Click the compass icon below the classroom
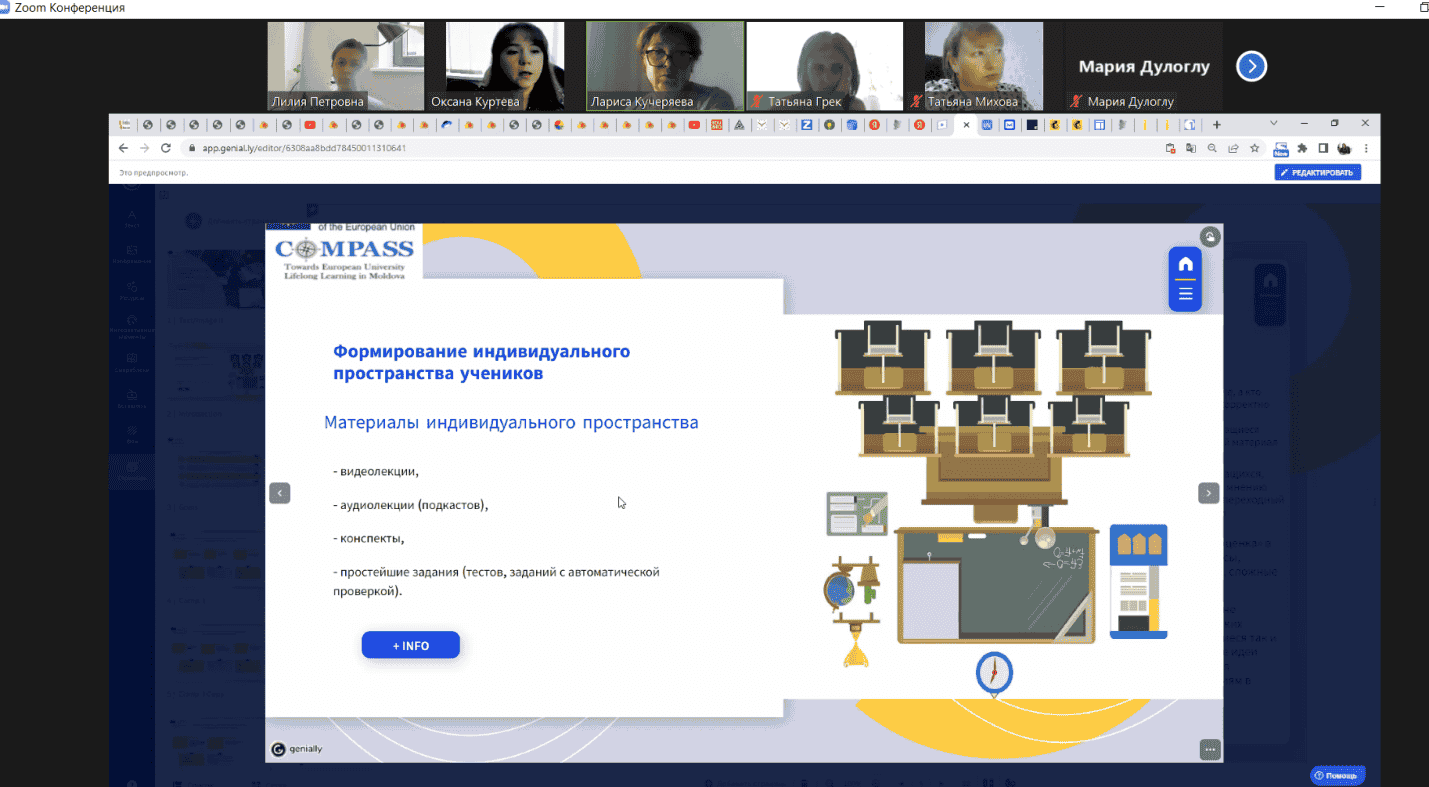1429x787 pixels. pyautogui.click(x=994, y=672)
